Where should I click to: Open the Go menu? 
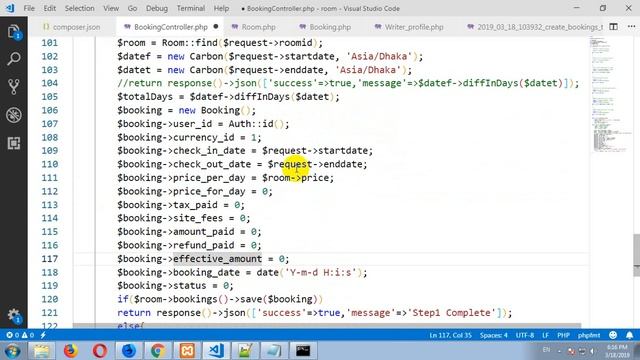[132, 8]
